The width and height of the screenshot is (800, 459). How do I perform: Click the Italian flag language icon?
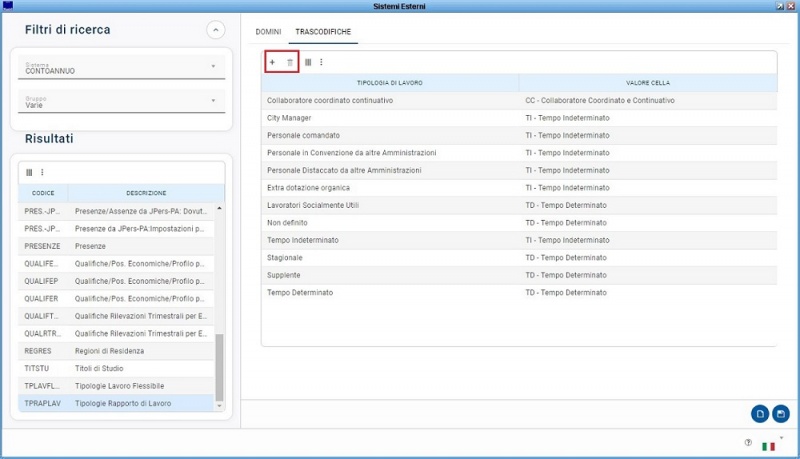[768, 446]
